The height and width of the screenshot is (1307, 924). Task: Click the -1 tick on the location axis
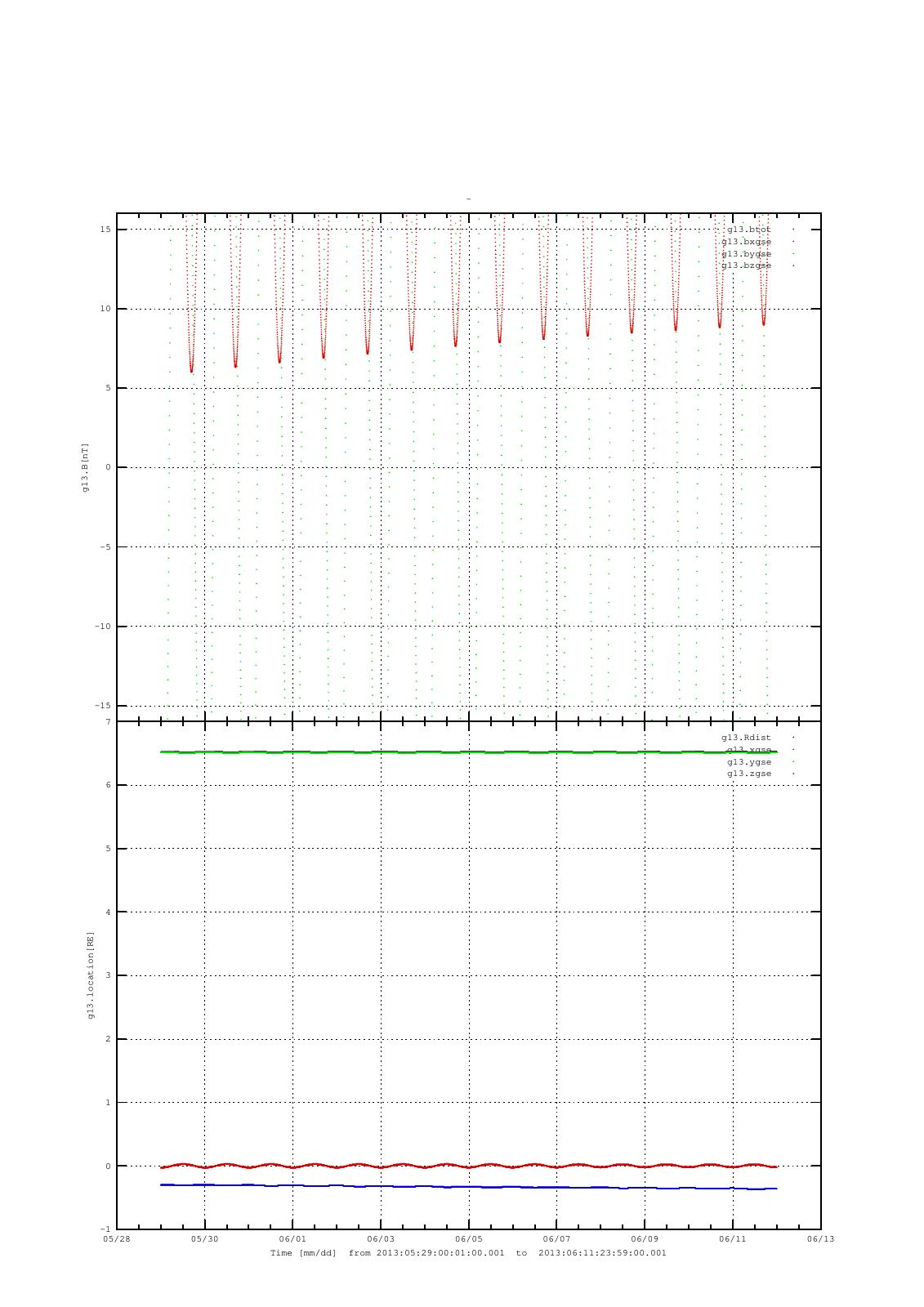(105, 1229)
